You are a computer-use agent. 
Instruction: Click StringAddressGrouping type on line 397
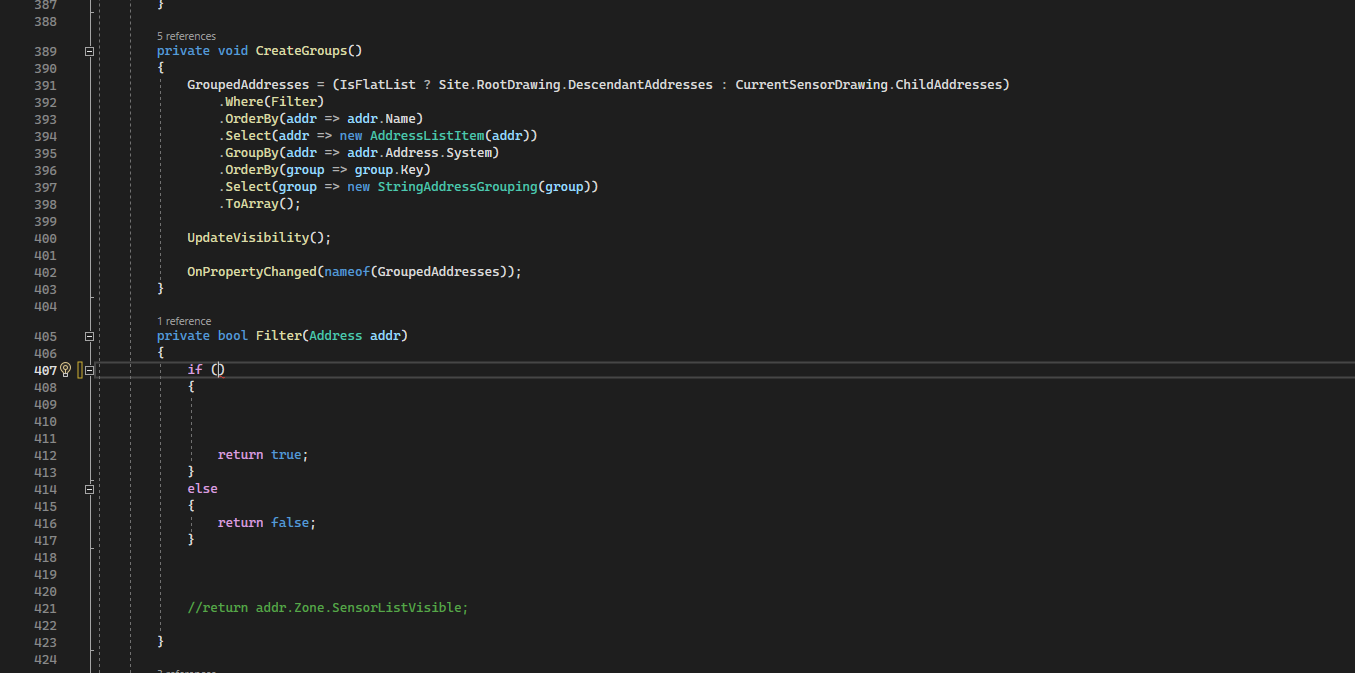[x=457, y=187]
